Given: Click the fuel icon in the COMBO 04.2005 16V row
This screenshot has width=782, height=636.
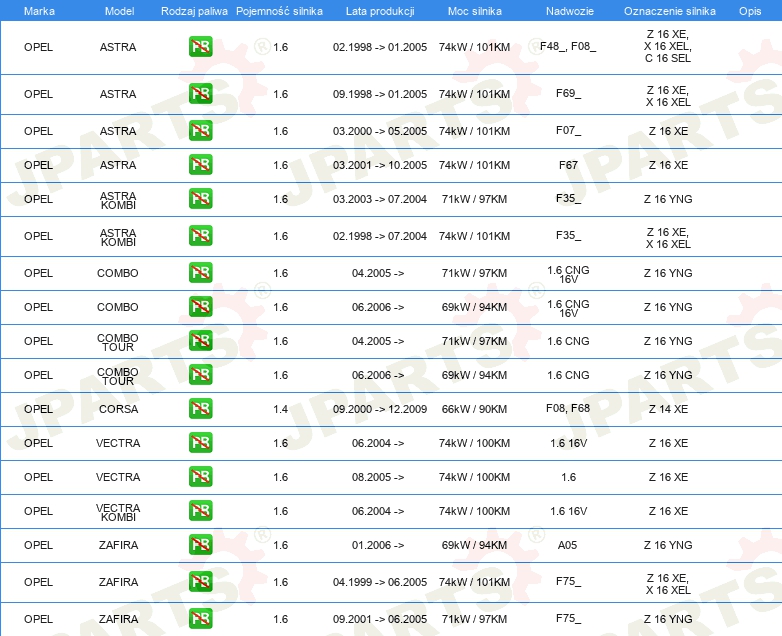Looking at the screenshot, I should point(200,272).
